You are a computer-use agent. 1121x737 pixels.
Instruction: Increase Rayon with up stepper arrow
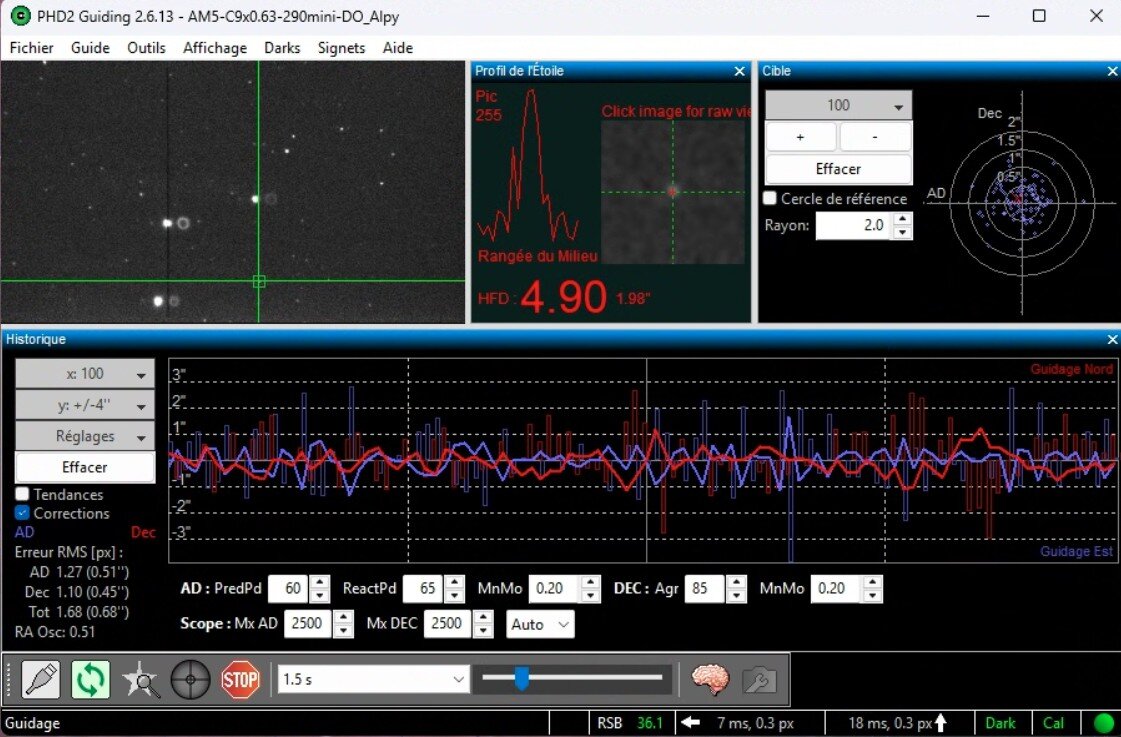tap(904, 219)
